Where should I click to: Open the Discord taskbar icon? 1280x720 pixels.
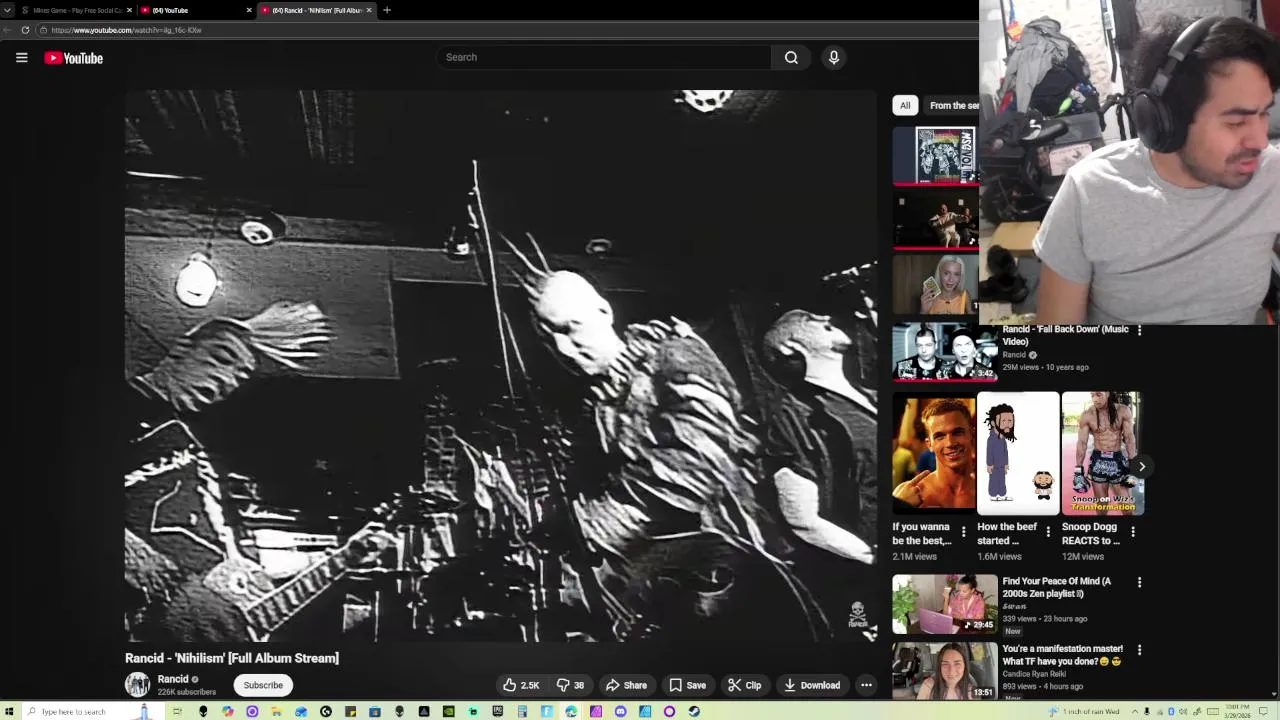pyautogui.click(x=620, y=712)
